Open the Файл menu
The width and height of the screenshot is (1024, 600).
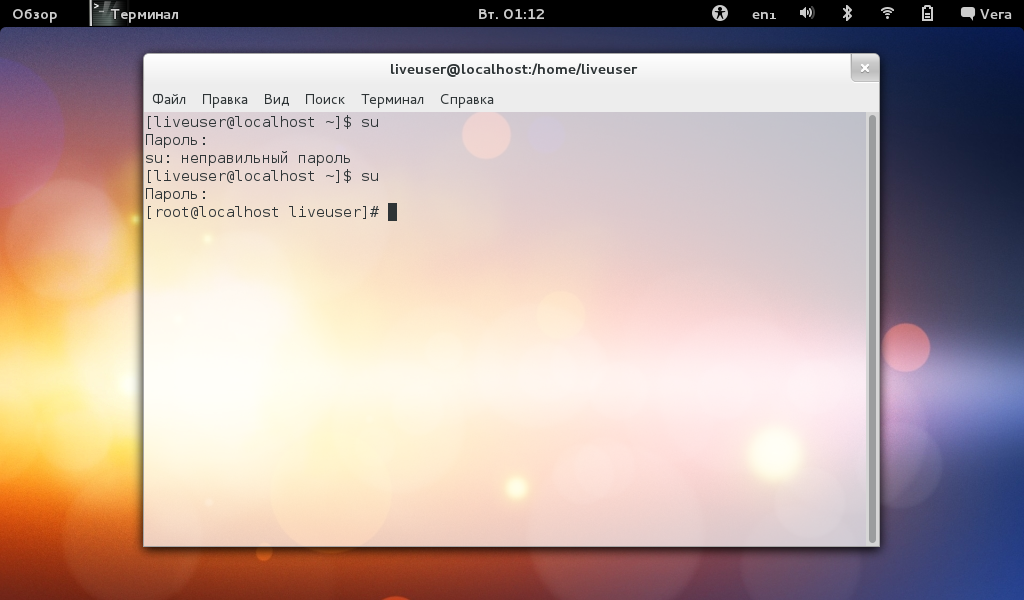(169, 99)
